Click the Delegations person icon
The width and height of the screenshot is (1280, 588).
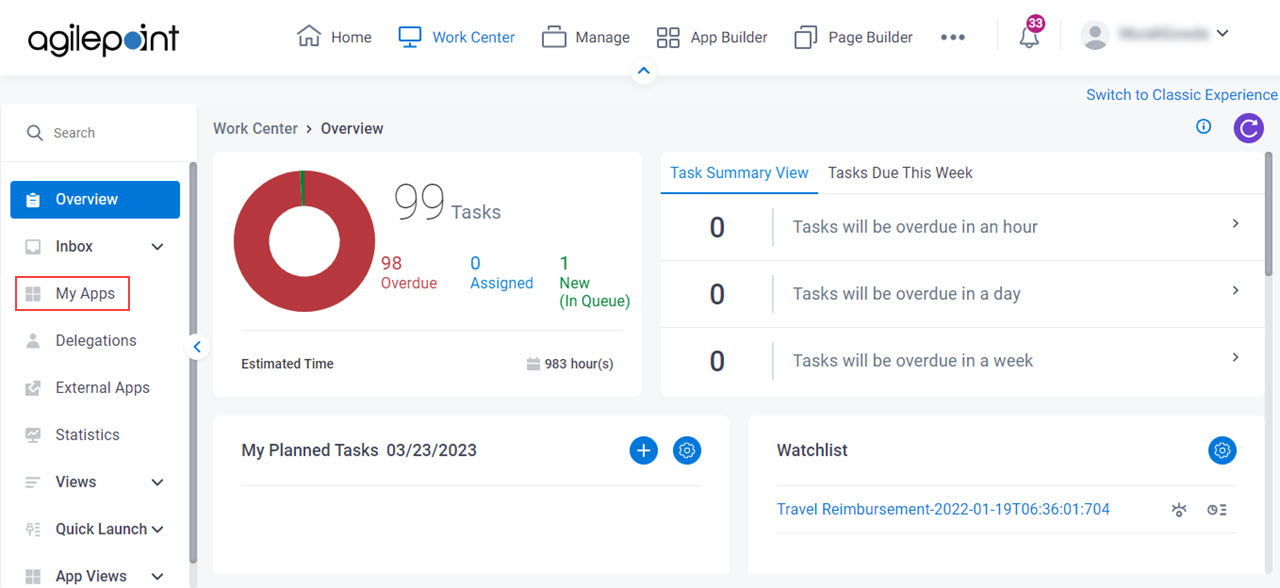pyautogui.click(x=33, y=340)
